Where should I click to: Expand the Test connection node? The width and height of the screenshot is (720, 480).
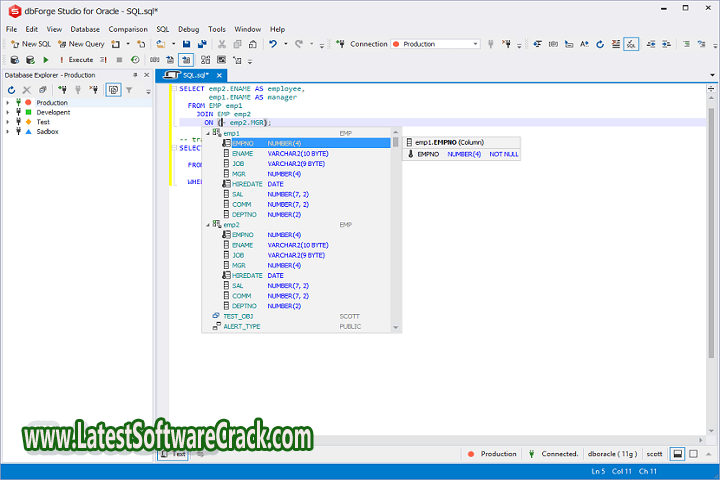7,122
